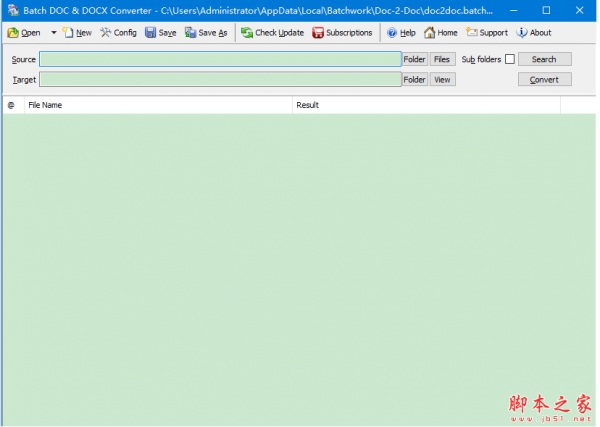Minimize the Batch DOC & DOCX Converter window

click(514, 10)
